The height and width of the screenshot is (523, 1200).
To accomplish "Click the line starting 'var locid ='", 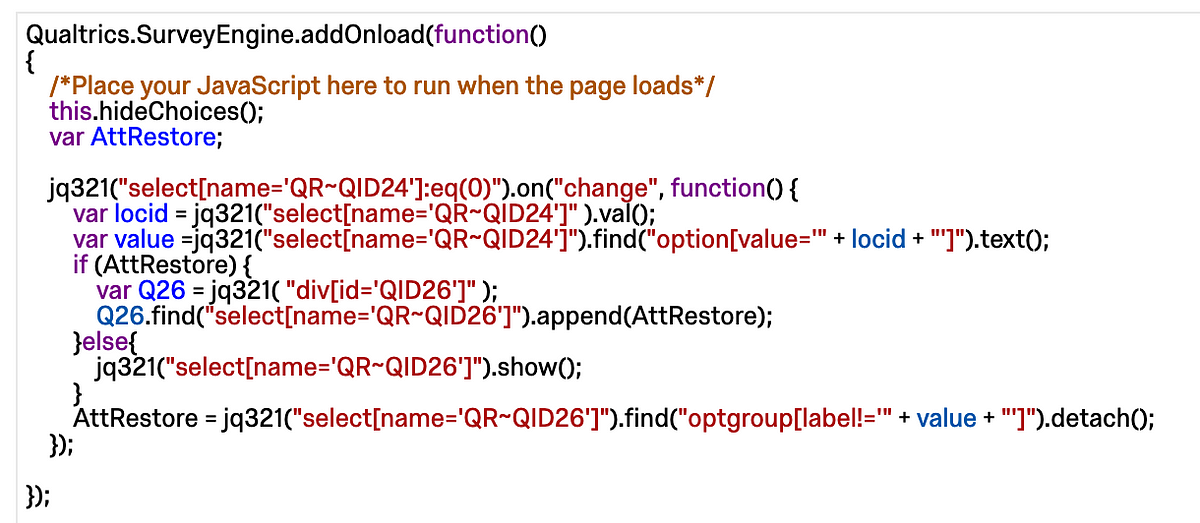I will pyautogui.click(x=364, y=214).
